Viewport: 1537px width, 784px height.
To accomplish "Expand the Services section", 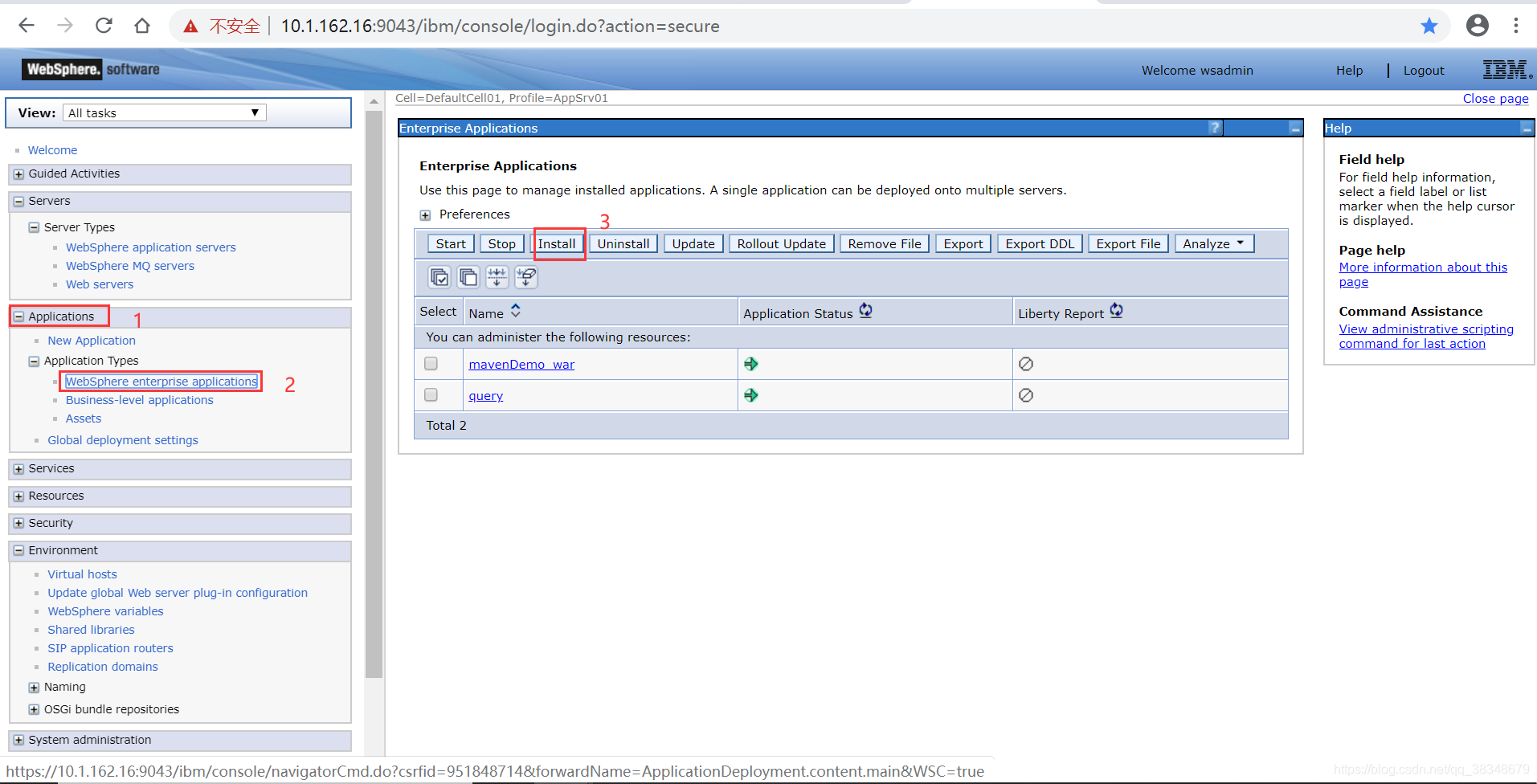I will pyautogui.click(x=18, y=469).
